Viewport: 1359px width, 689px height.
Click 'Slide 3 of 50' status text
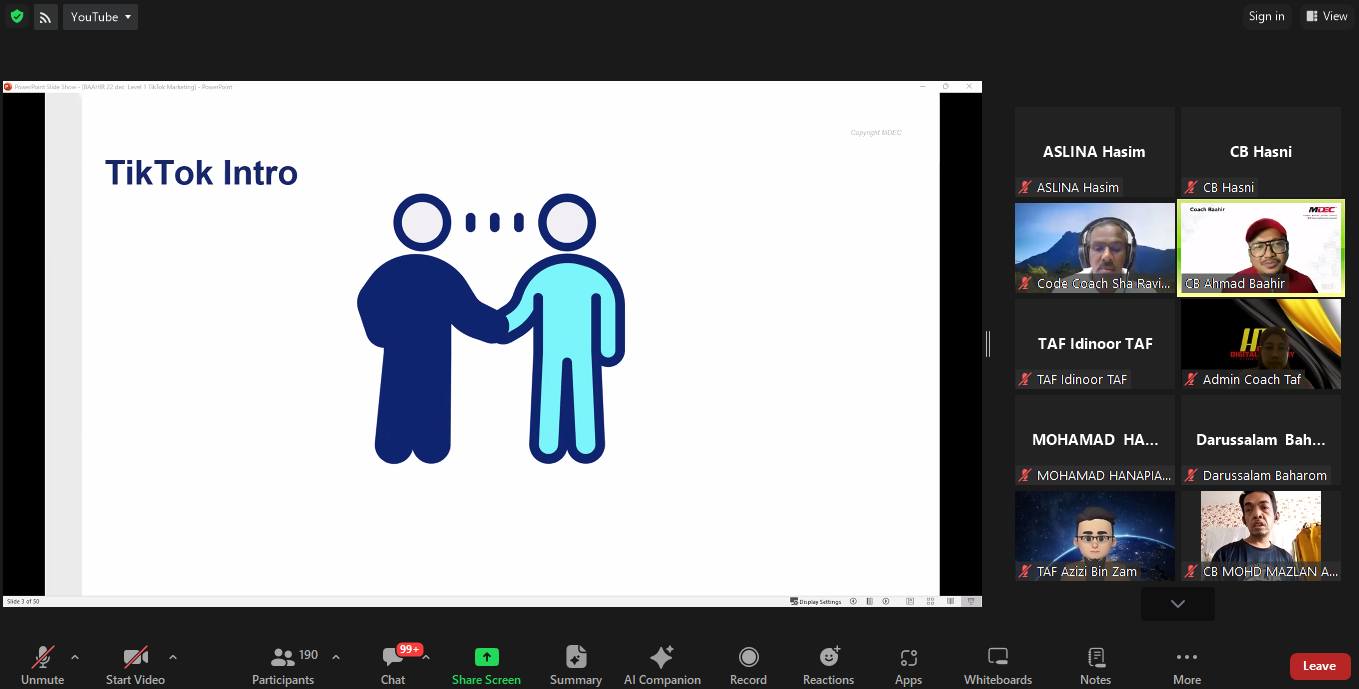coord(23,602)
